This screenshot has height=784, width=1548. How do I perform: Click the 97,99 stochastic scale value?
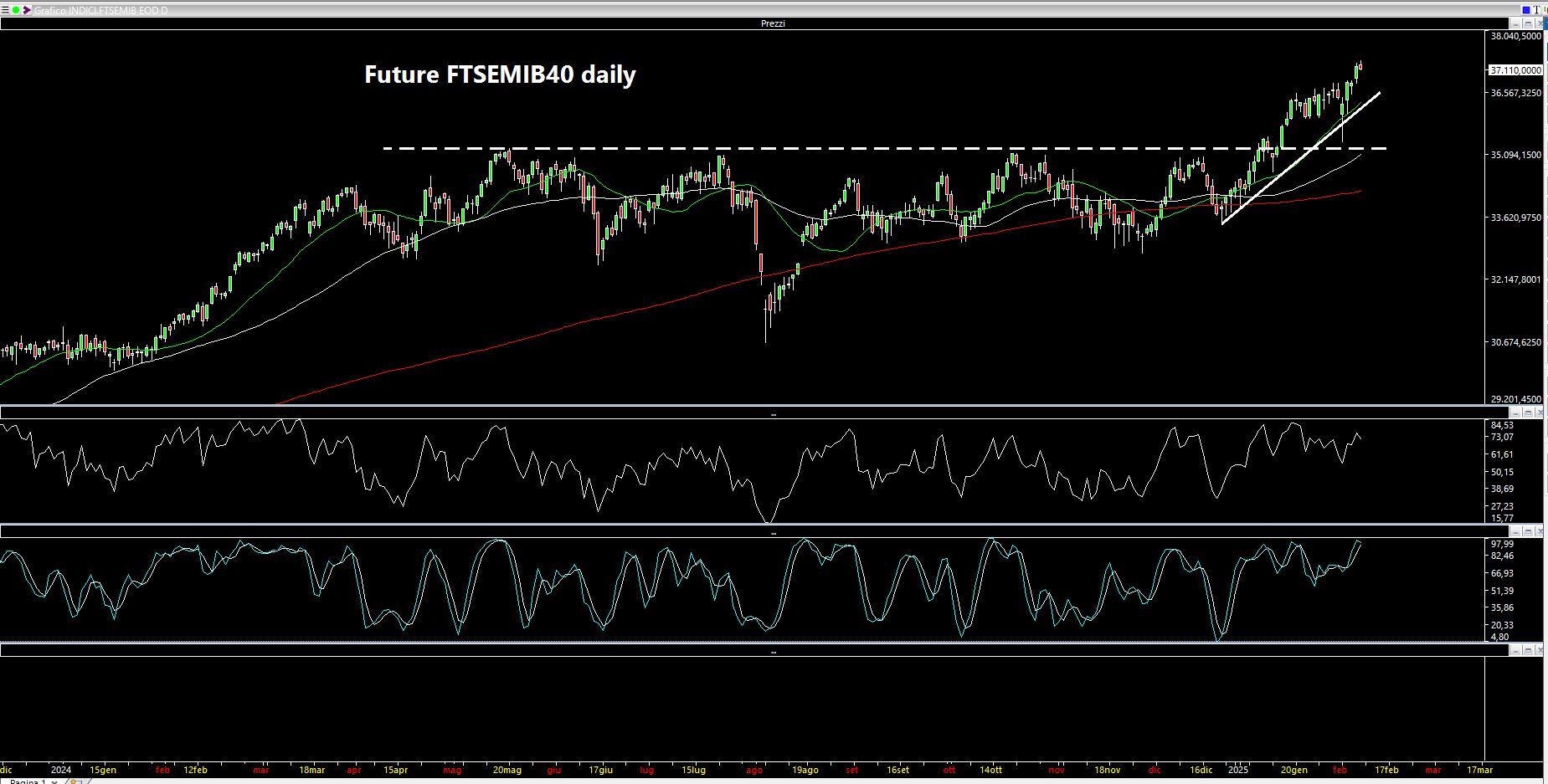pyautogui.click(x=1502, y=544)
